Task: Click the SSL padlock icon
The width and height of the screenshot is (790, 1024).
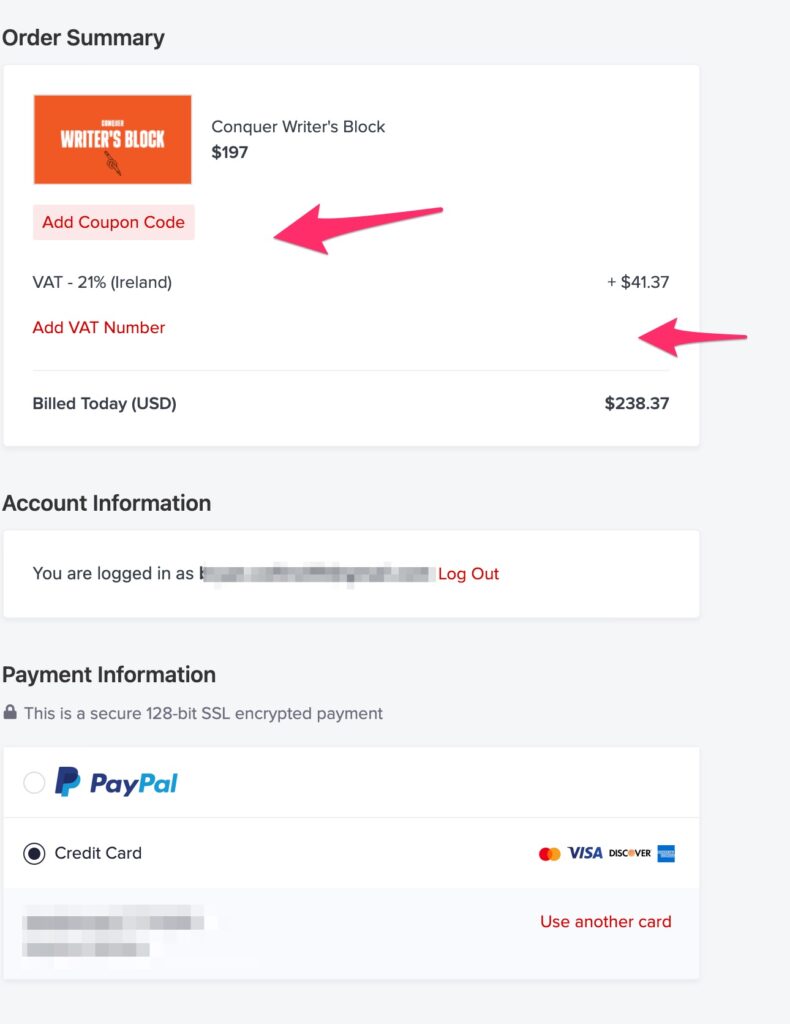Action: [10, 713]
